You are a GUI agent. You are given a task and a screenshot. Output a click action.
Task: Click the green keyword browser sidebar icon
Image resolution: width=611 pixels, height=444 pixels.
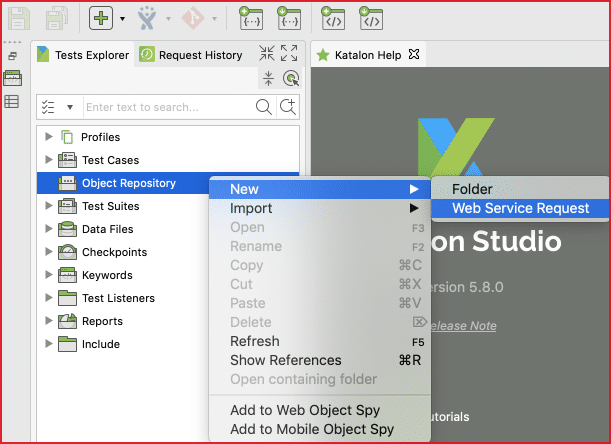[x=12, y=78]
